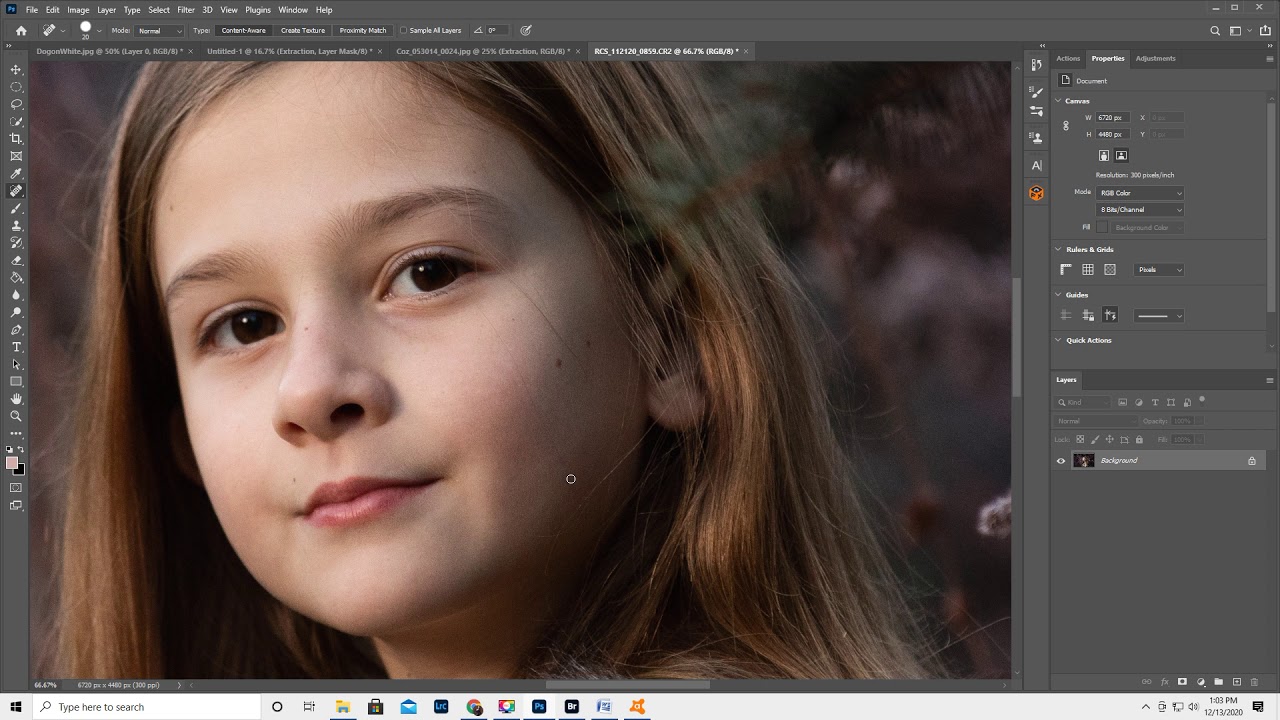Click the canvas Width input field
This screenshot has width=1280, height=720.
(1113, 118)
